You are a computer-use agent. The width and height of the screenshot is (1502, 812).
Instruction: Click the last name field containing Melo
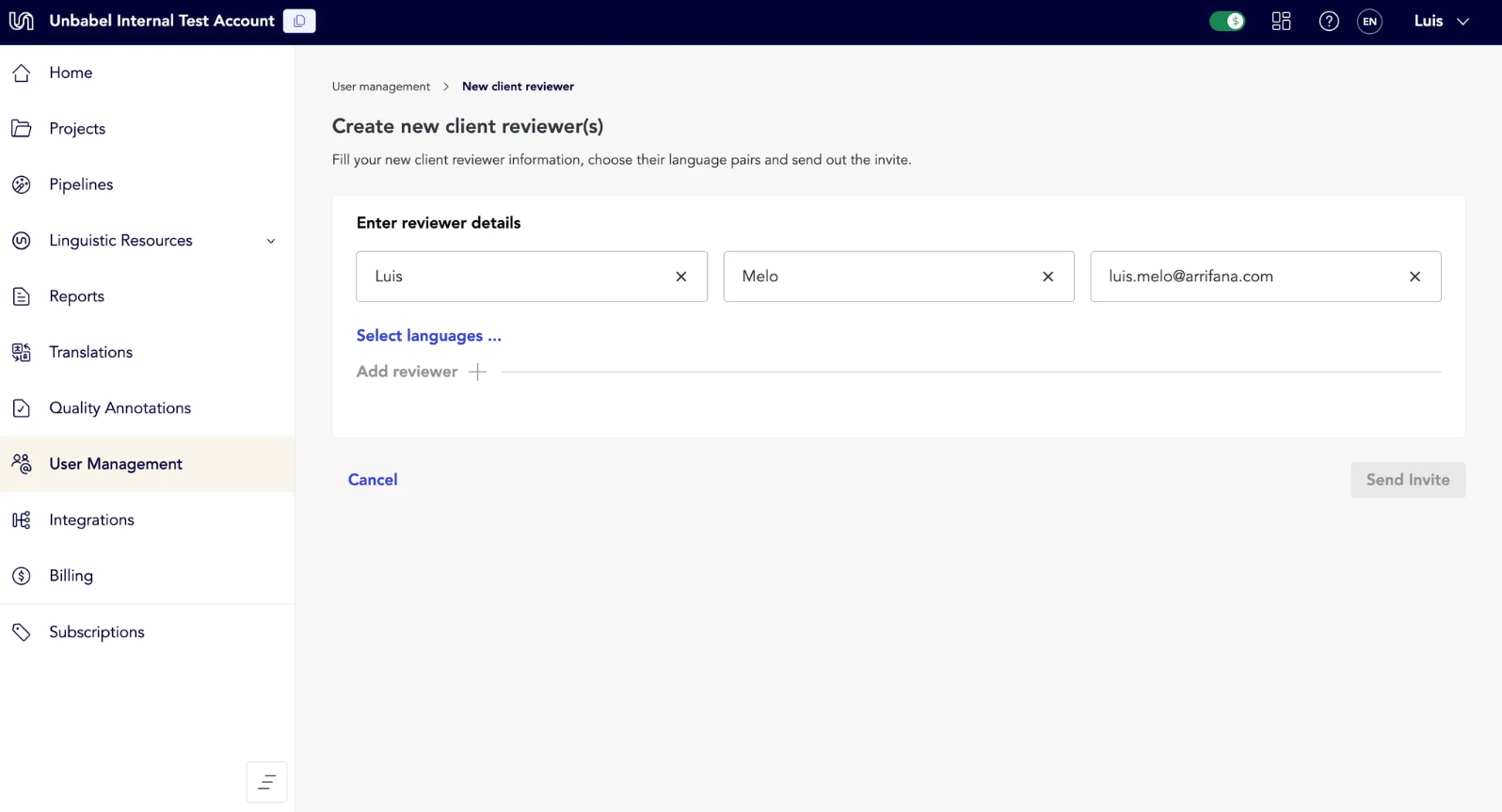pos(899,277)
